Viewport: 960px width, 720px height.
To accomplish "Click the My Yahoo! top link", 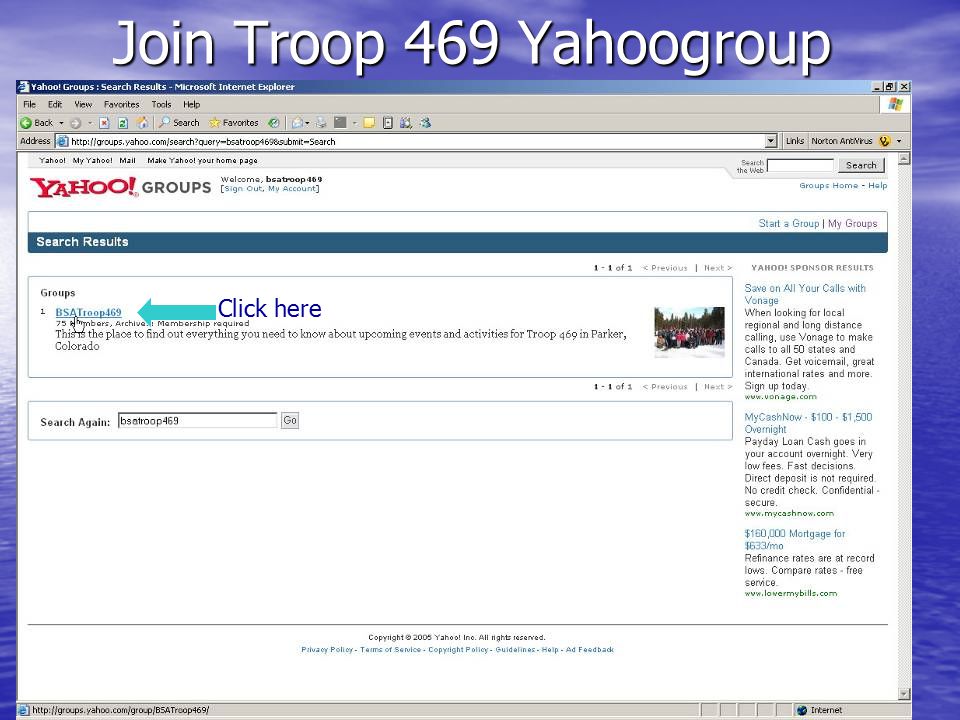I will [x=92, y=160].
